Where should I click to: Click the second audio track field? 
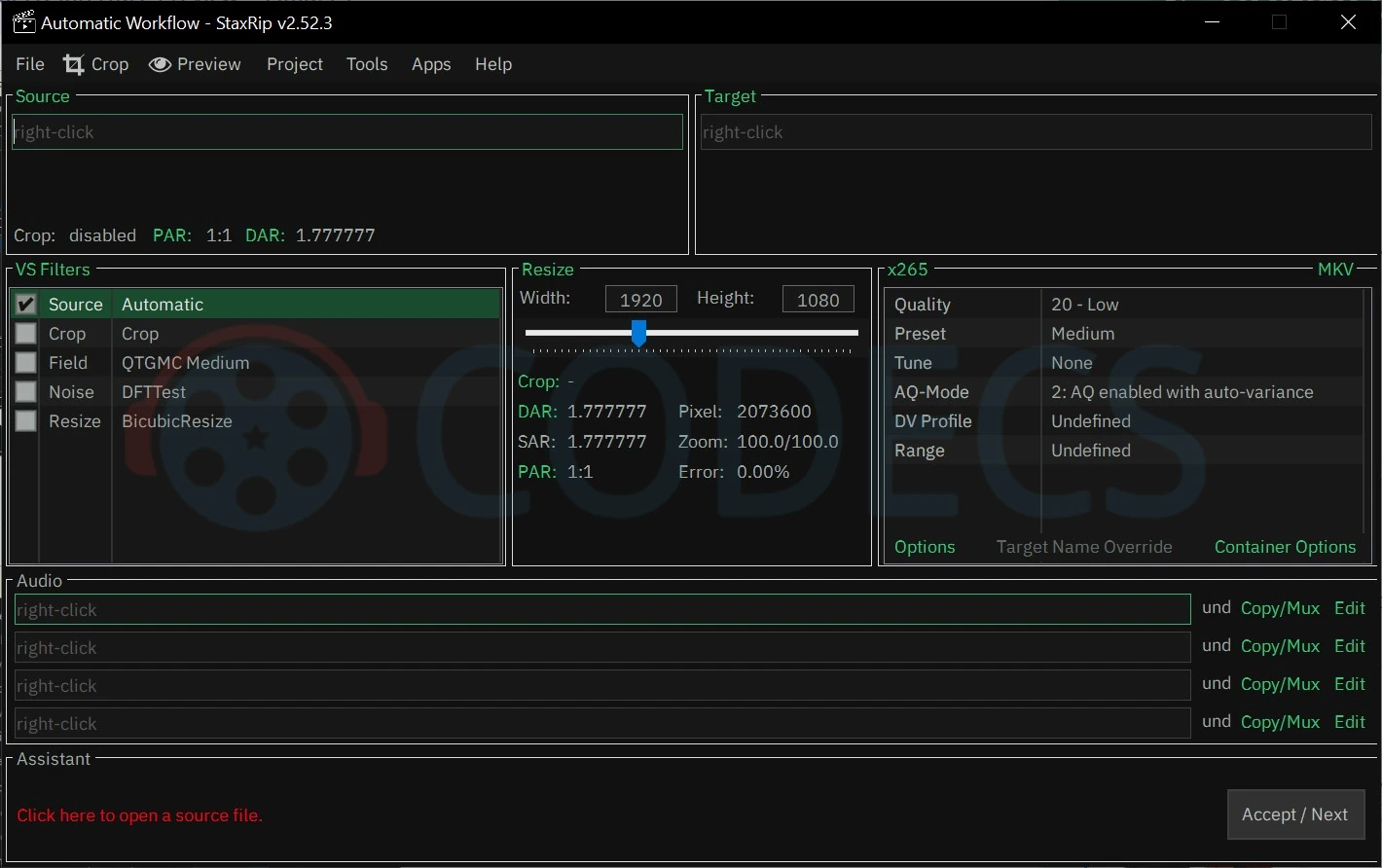(x=602, y=647)
